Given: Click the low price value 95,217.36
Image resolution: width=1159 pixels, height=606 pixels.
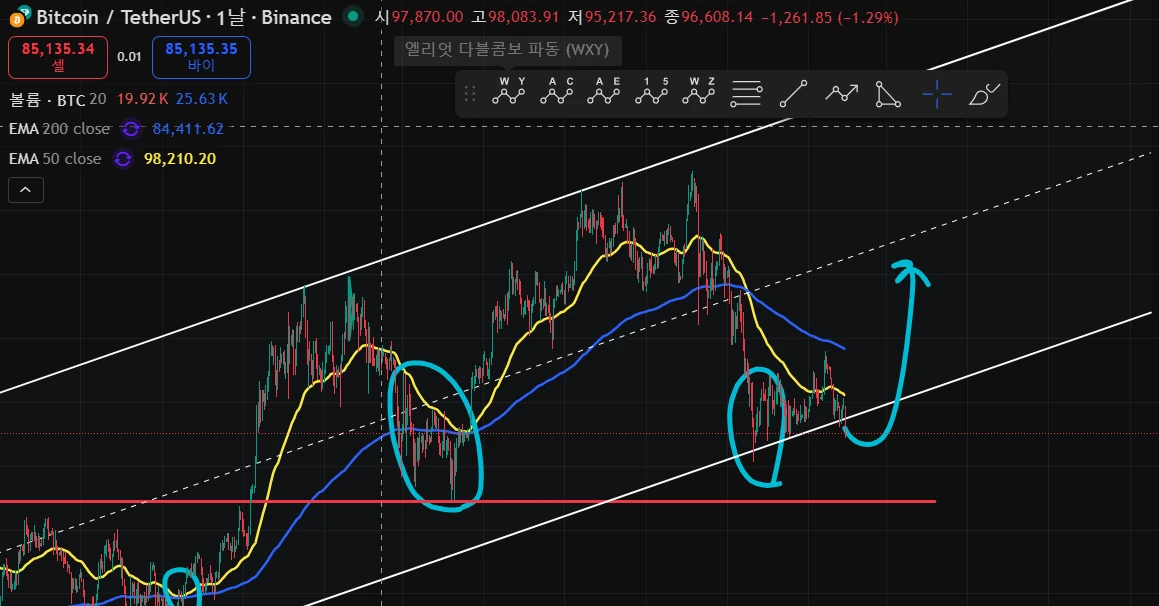Looking at the screenshot, I should pos(620,17).
